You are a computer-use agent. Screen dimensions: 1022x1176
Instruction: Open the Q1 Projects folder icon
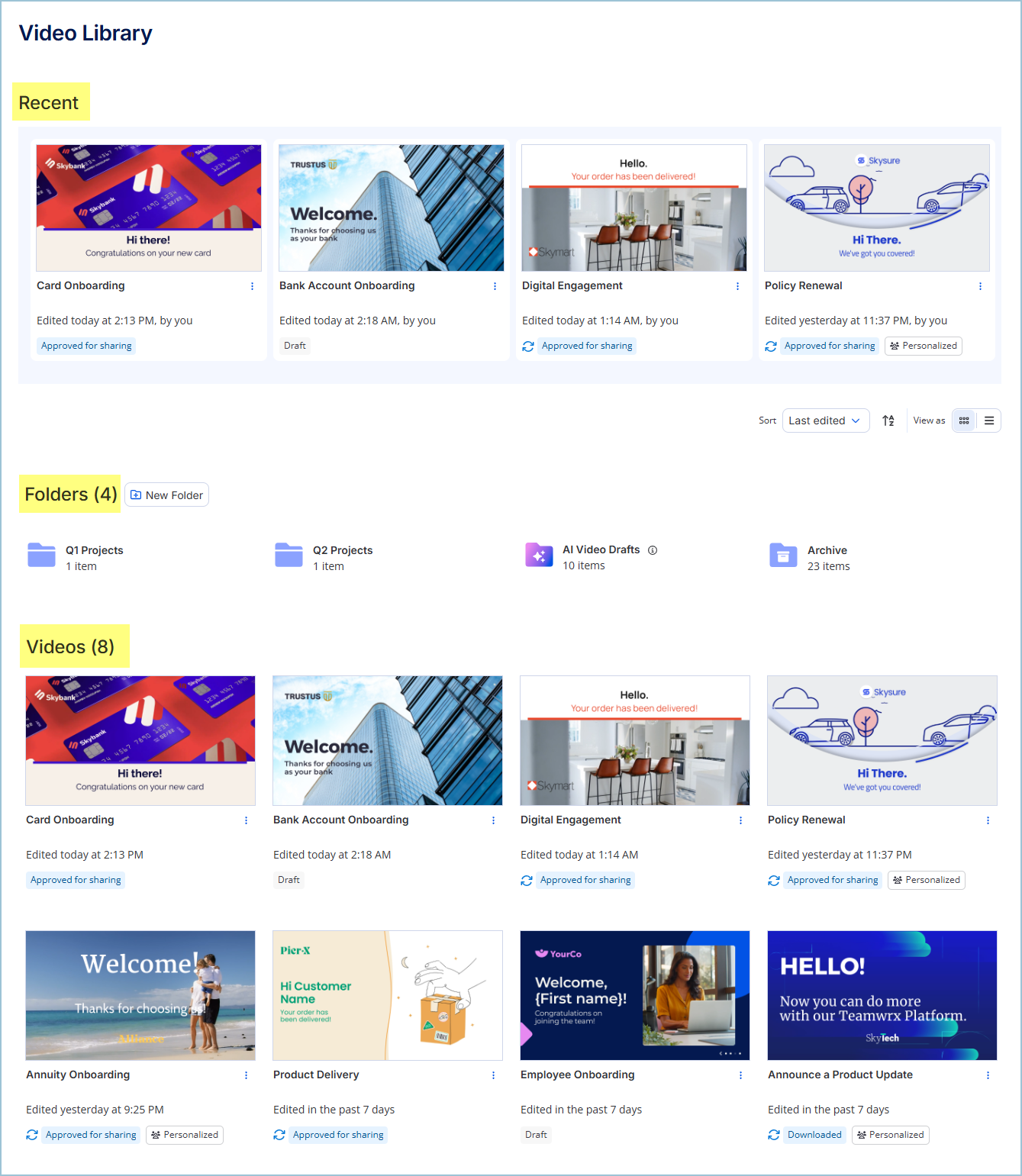point(41,555)
